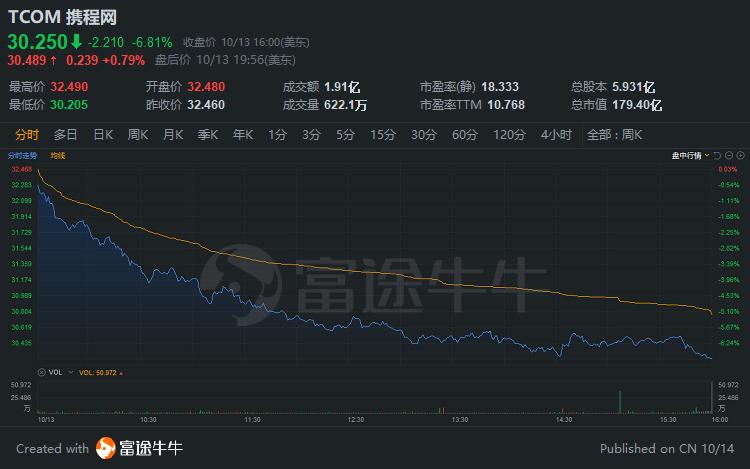
Task: Toggle the 均线 average line legend
Action: pyautogui.click(x=58, y=155)
